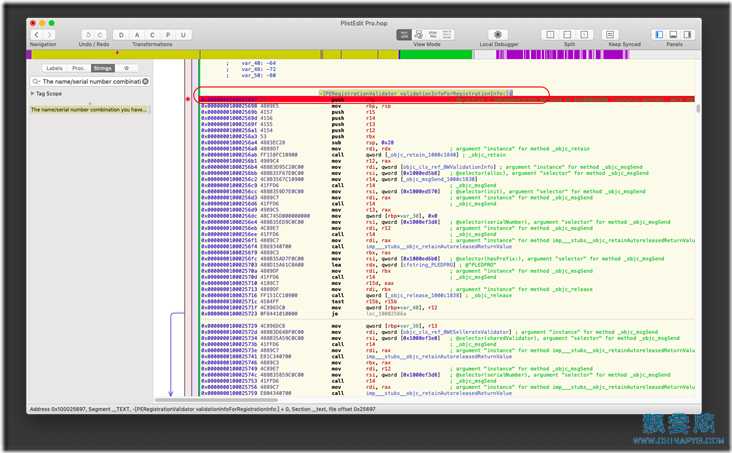Screen dimensions: 732x453
Task: Mark selection as ASCII with A
Action: click(137, 35)
